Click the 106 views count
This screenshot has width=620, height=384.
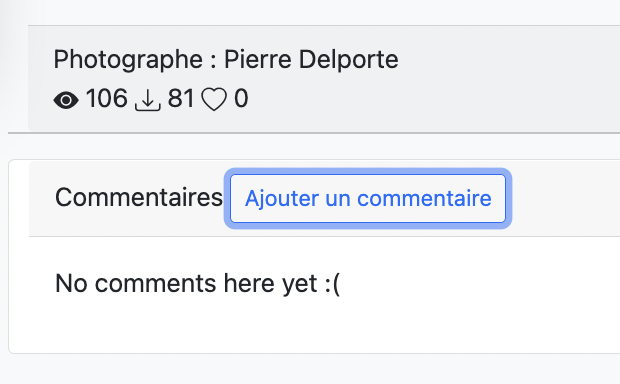pyautogui.click(x=107, y=98)
